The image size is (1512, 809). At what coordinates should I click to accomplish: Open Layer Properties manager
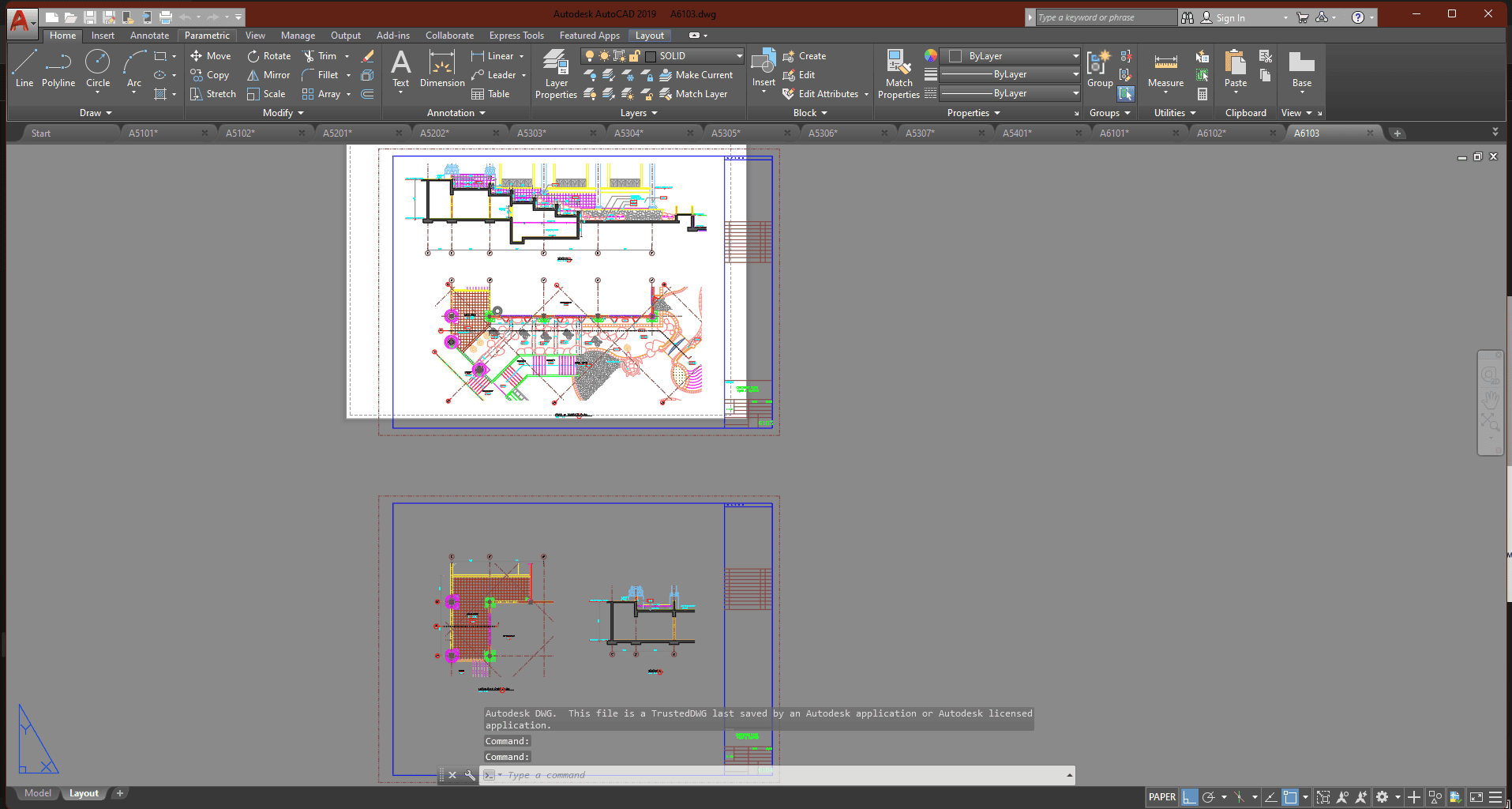coord(556,73)
